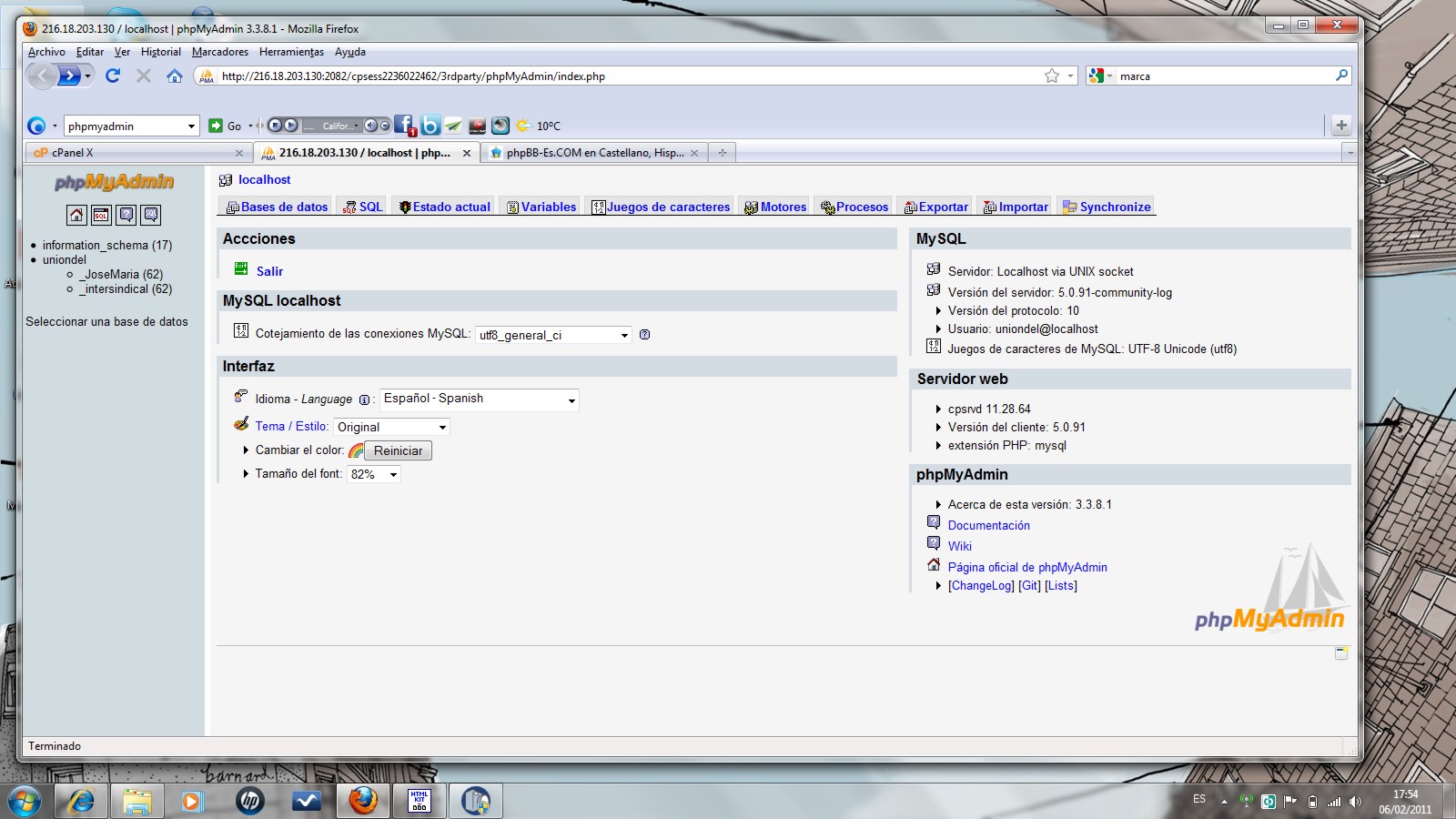The image size is (1456, 819).
Task: Click the forward navigation arrow
Action: coord(70,76)
